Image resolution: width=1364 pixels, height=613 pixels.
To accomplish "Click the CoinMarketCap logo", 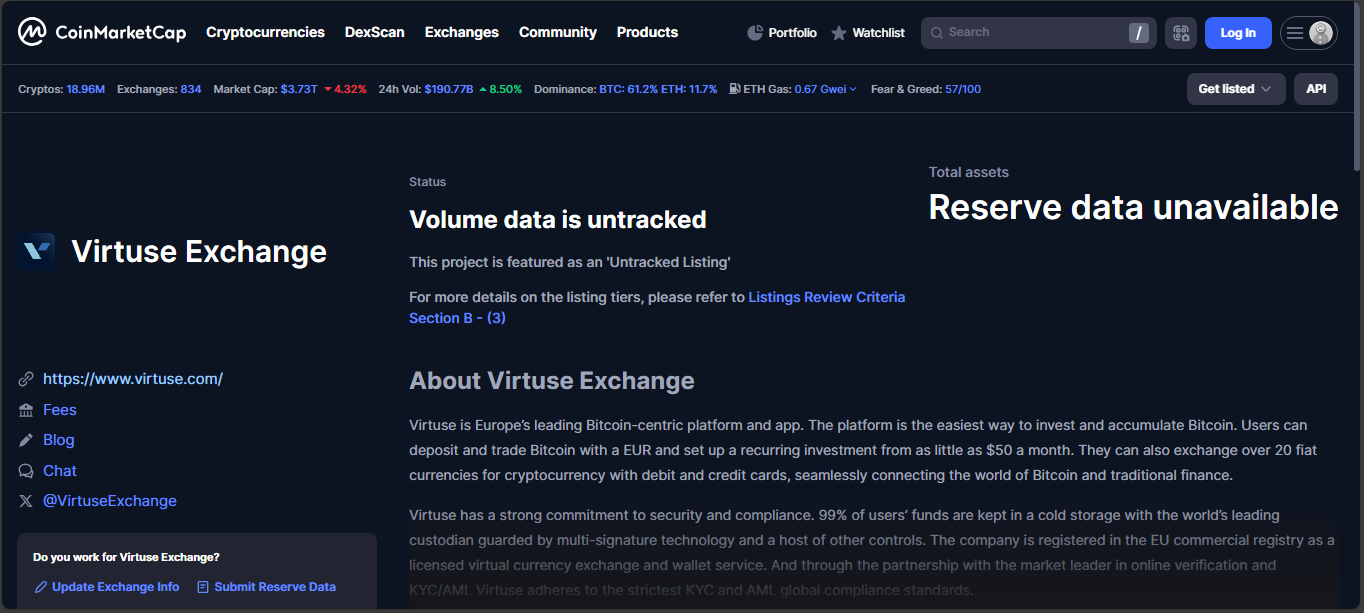I will [x=102, y=32].
